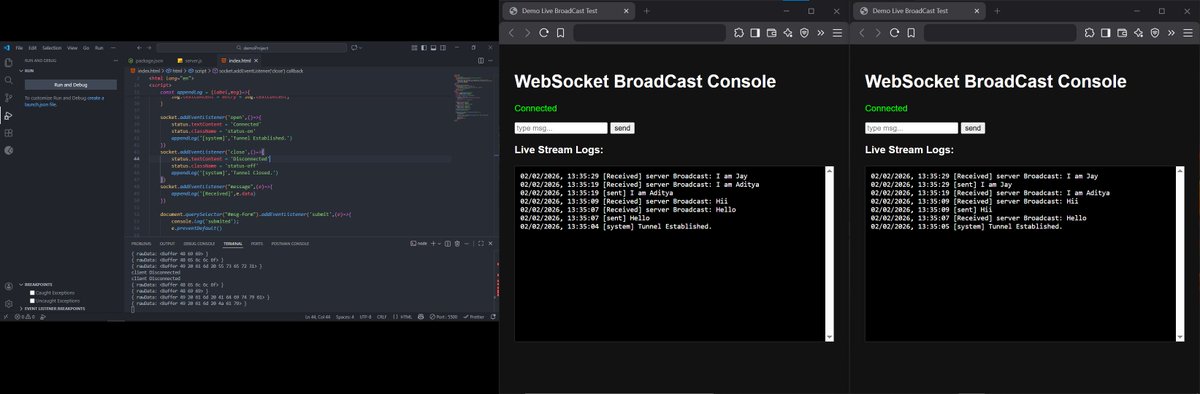Click the log scrollbar in middle browser

click(x=829, y=254)
